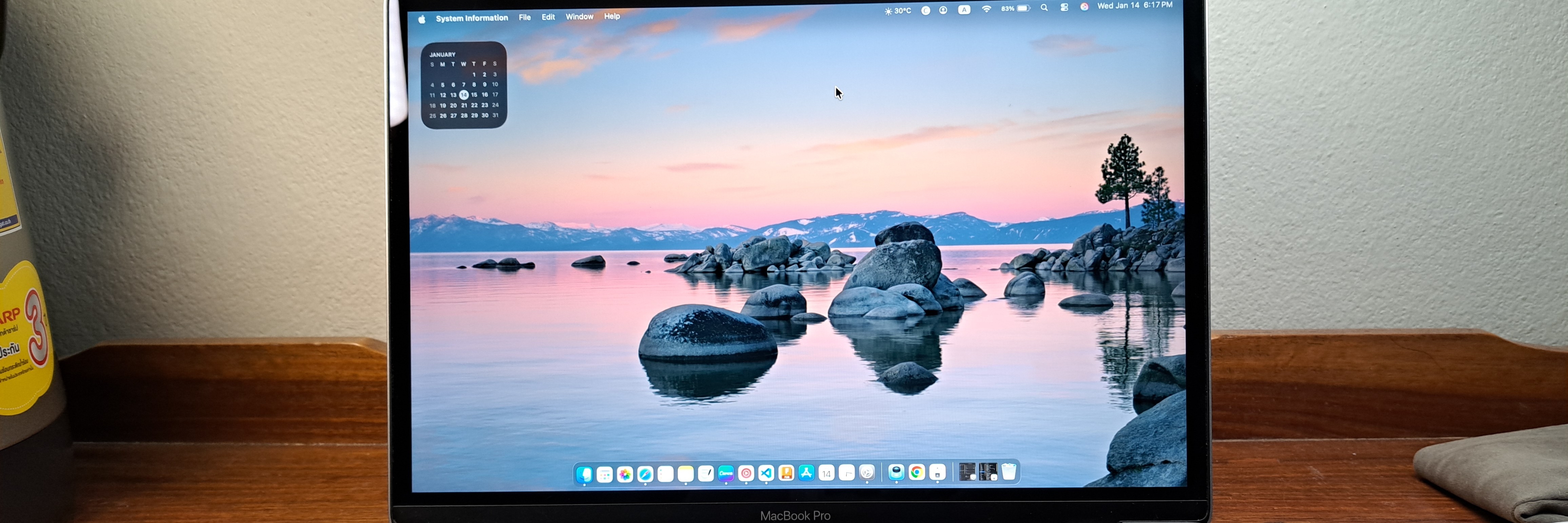Click JANUARY title in calendar widget
The width and height of the screenshot is (1568, 523).
(x=443, y=54)
